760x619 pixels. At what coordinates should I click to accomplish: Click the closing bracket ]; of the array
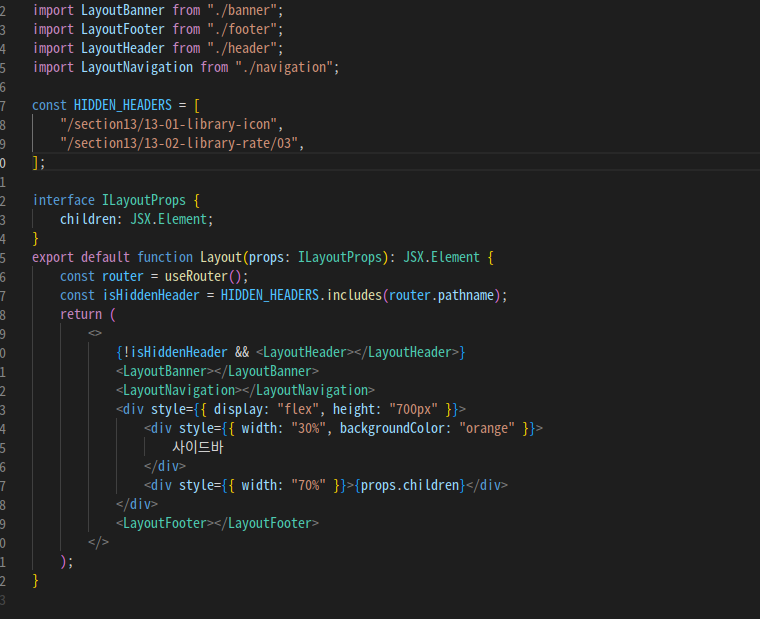point(39,162)
